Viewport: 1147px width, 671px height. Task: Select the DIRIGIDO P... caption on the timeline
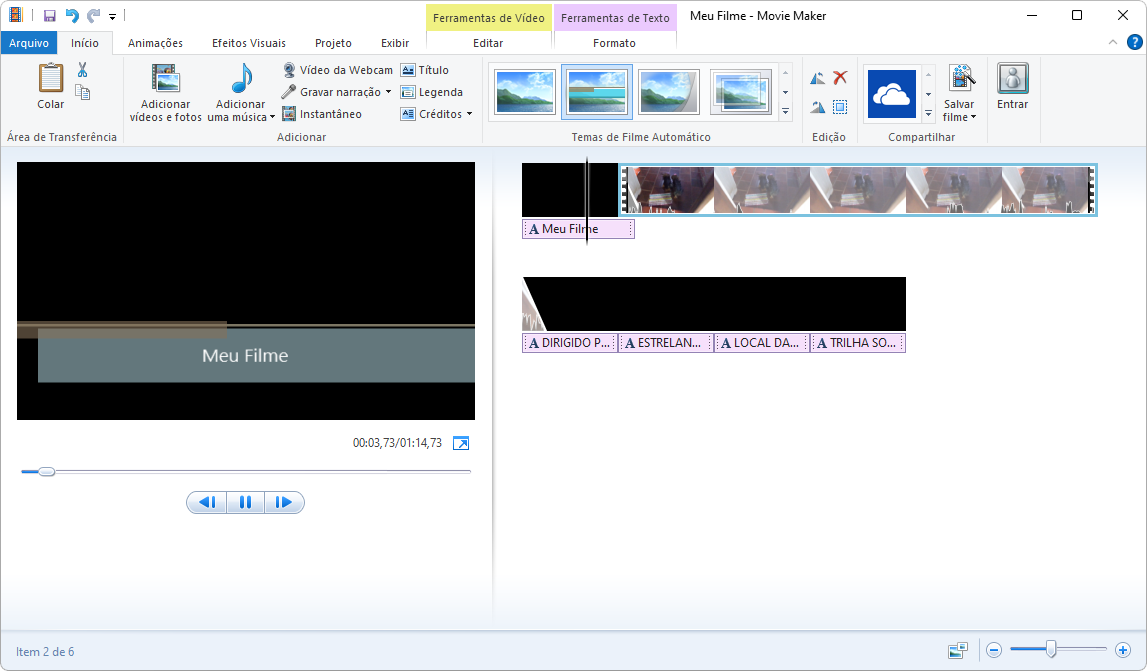tap(569, 343)
